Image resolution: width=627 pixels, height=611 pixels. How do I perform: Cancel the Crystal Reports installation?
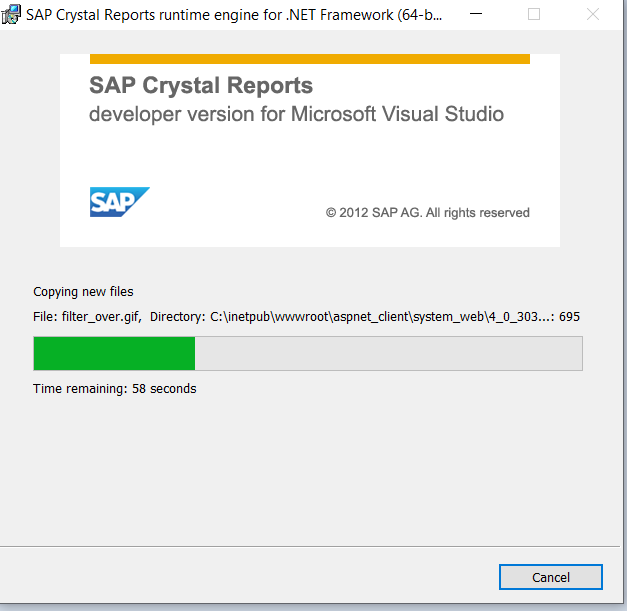tap(551, 577)
